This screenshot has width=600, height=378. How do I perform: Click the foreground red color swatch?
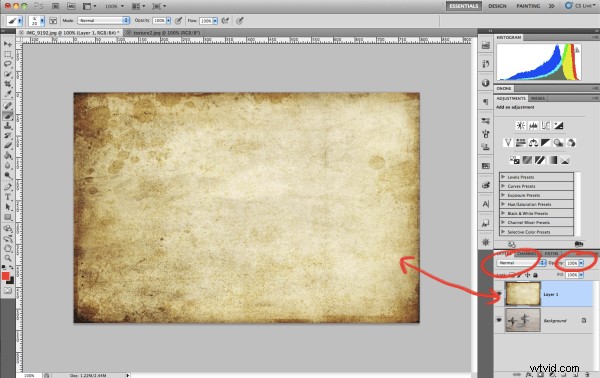[5, 276]
